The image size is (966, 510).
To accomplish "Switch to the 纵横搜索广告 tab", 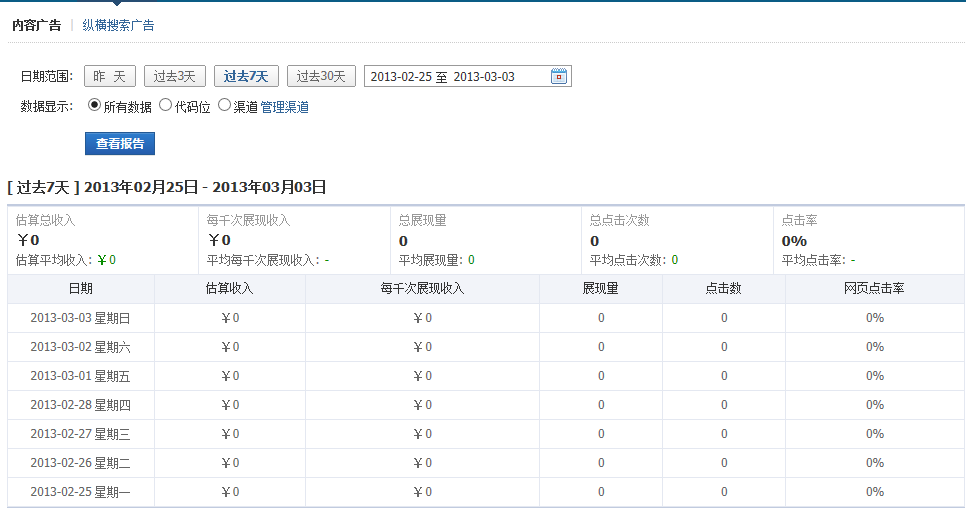I will click(118, 25).
